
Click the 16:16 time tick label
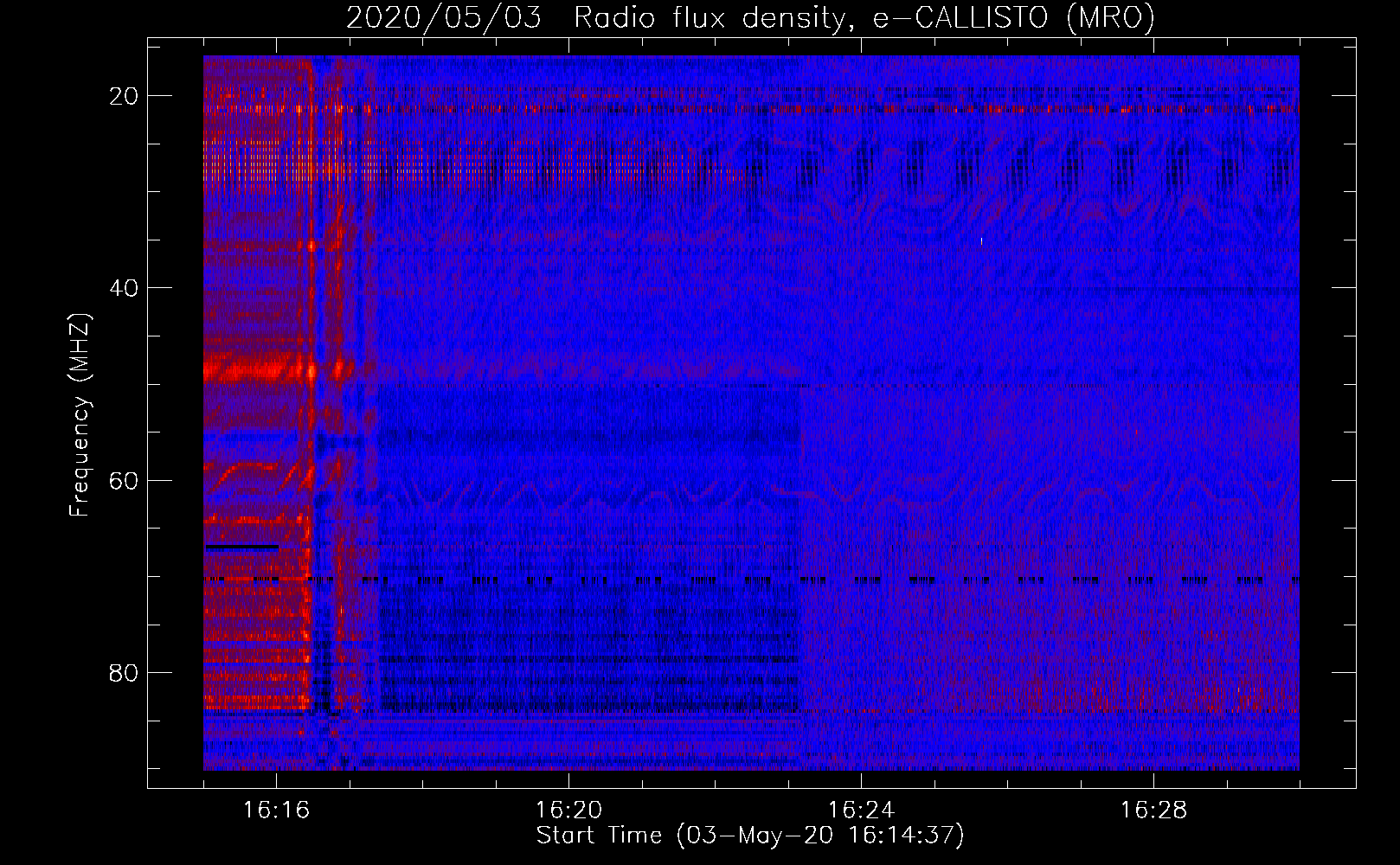tap(276, 811)
